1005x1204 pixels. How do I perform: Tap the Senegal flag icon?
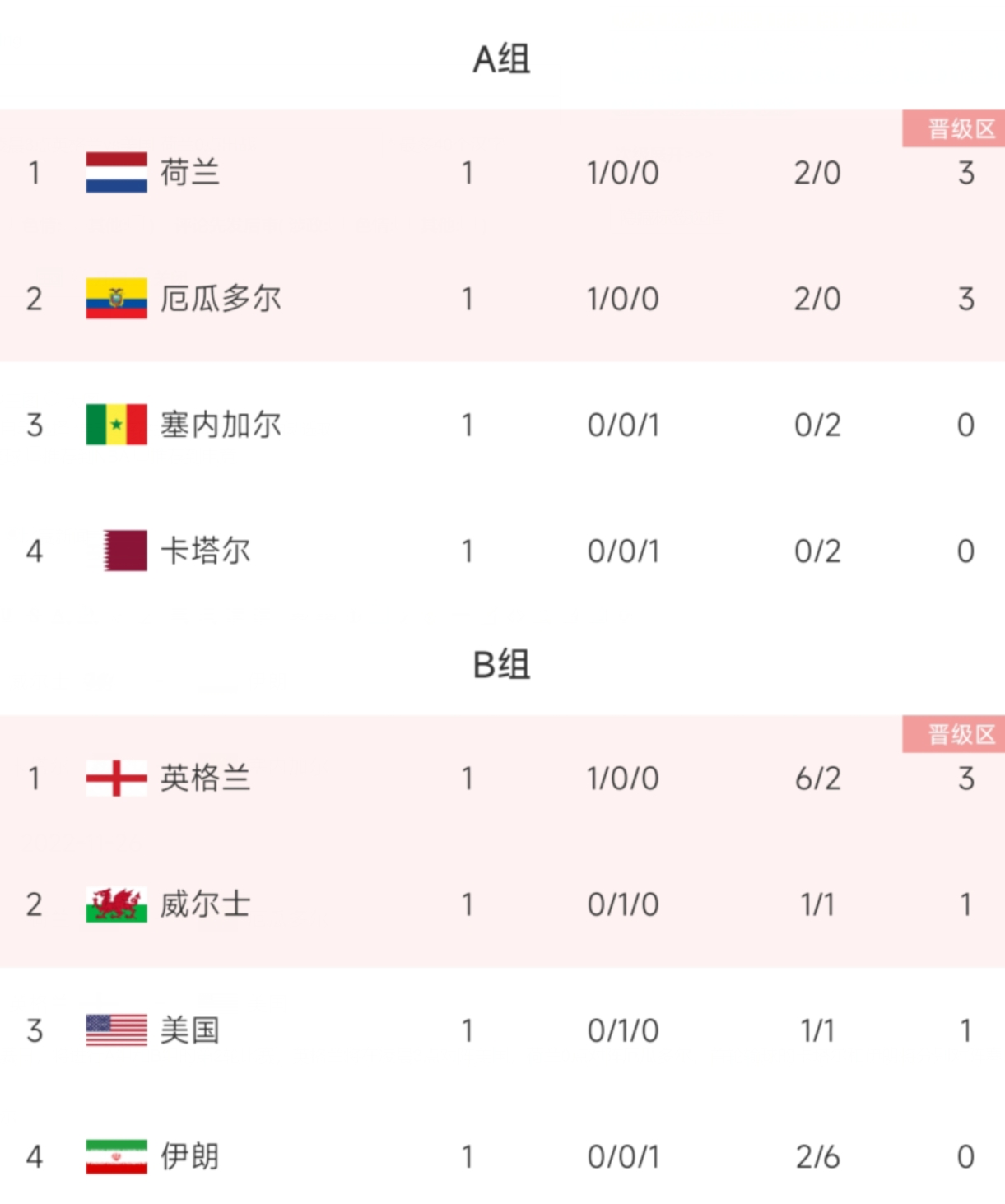click(x=116, y=425)
